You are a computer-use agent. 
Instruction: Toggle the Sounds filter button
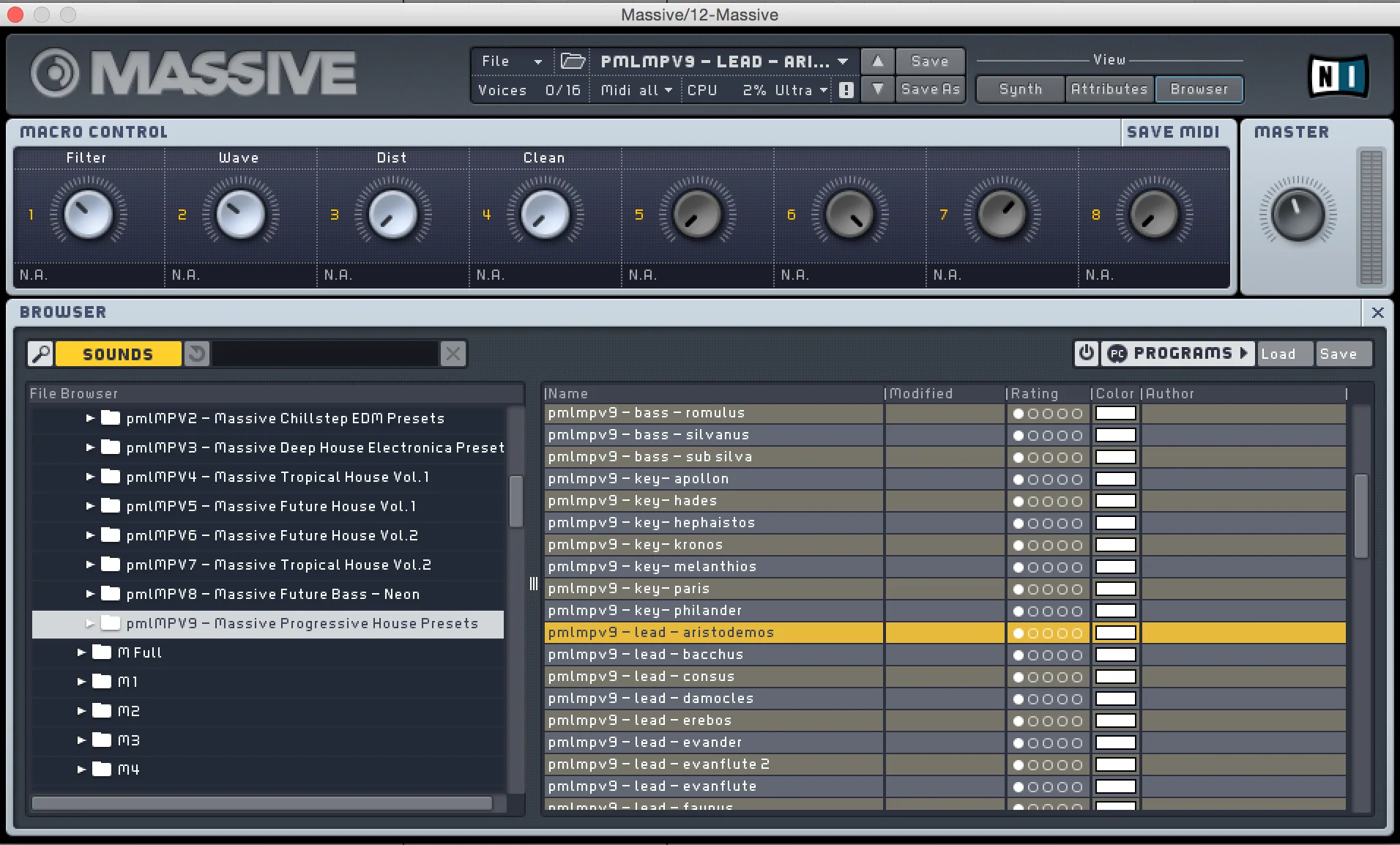click(118, 354)
